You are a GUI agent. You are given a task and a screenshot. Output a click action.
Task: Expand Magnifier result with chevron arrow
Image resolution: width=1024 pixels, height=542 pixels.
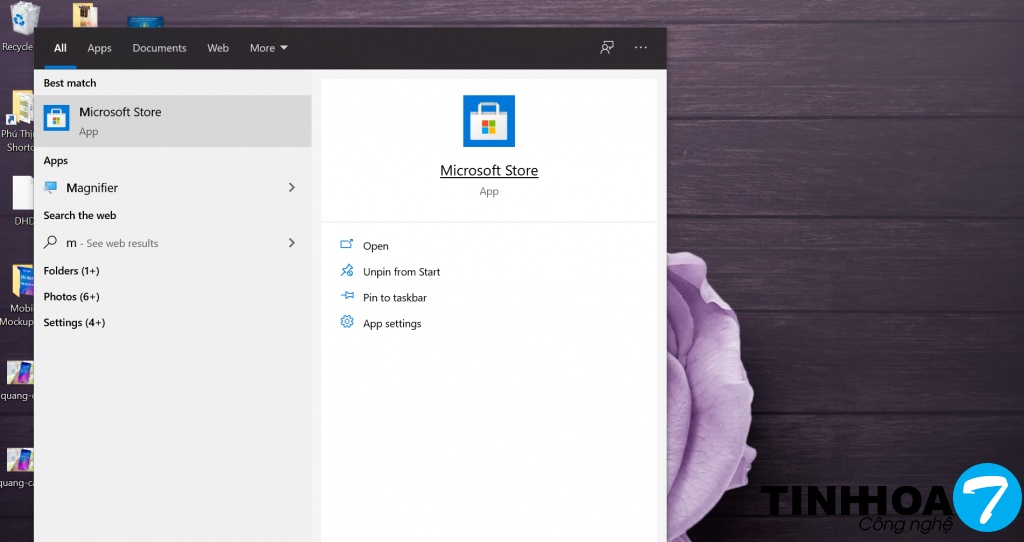[x=291, y=188]
